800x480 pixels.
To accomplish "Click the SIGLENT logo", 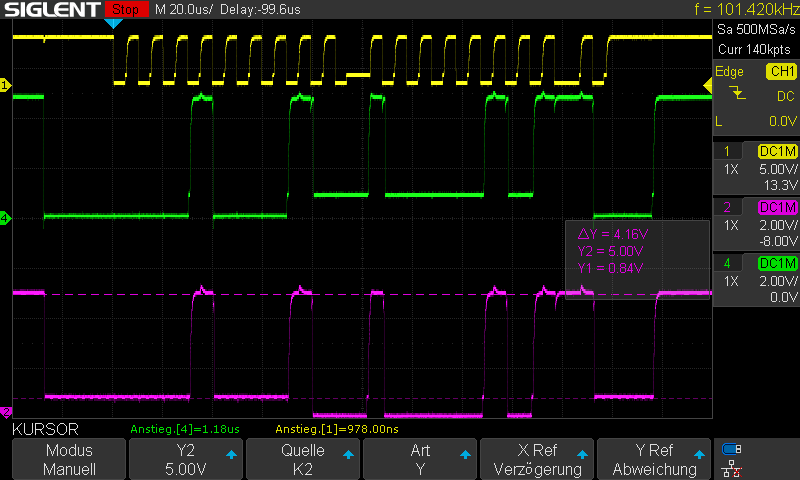I will [x=52, y=9].
